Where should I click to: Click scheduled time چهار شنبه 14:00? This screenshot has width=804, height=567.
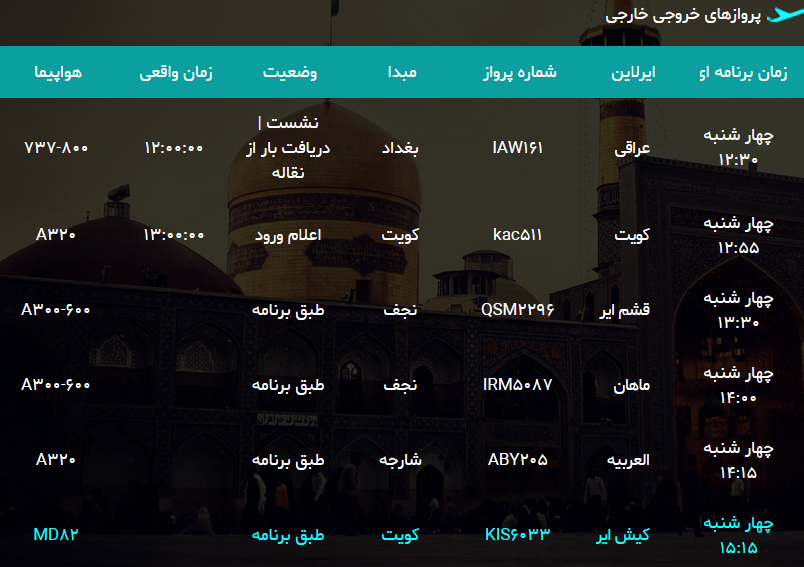(x=738, y=385)
